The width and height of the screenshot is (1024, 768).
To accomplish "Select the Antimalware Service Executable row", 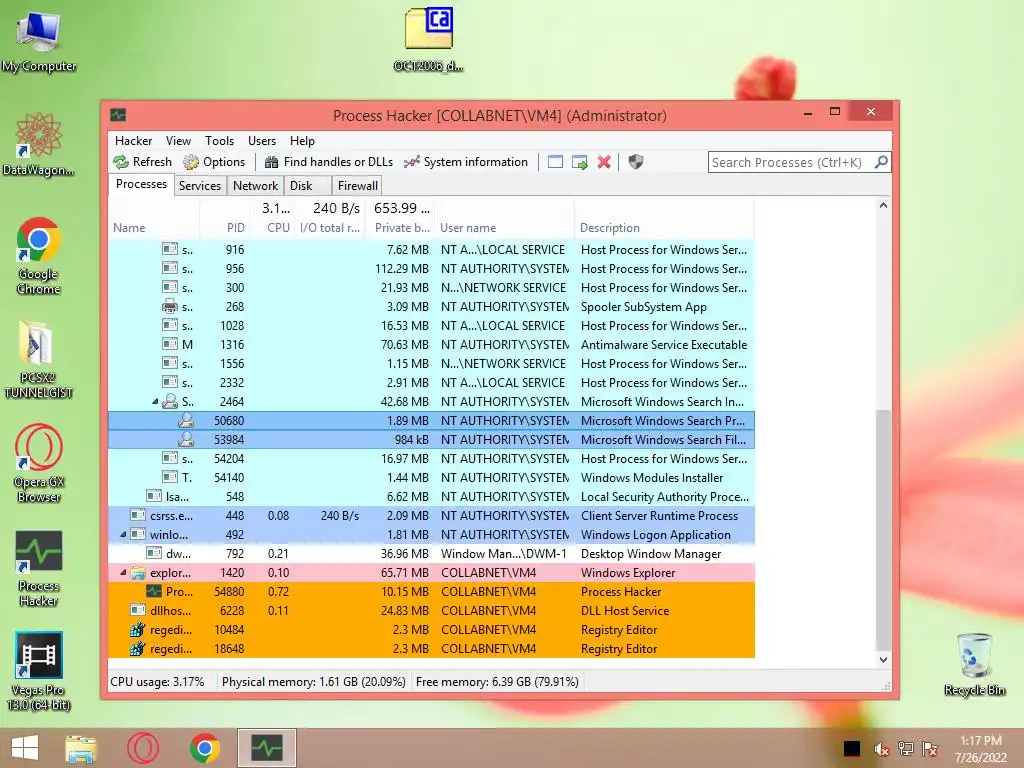I will click(431, 345).
